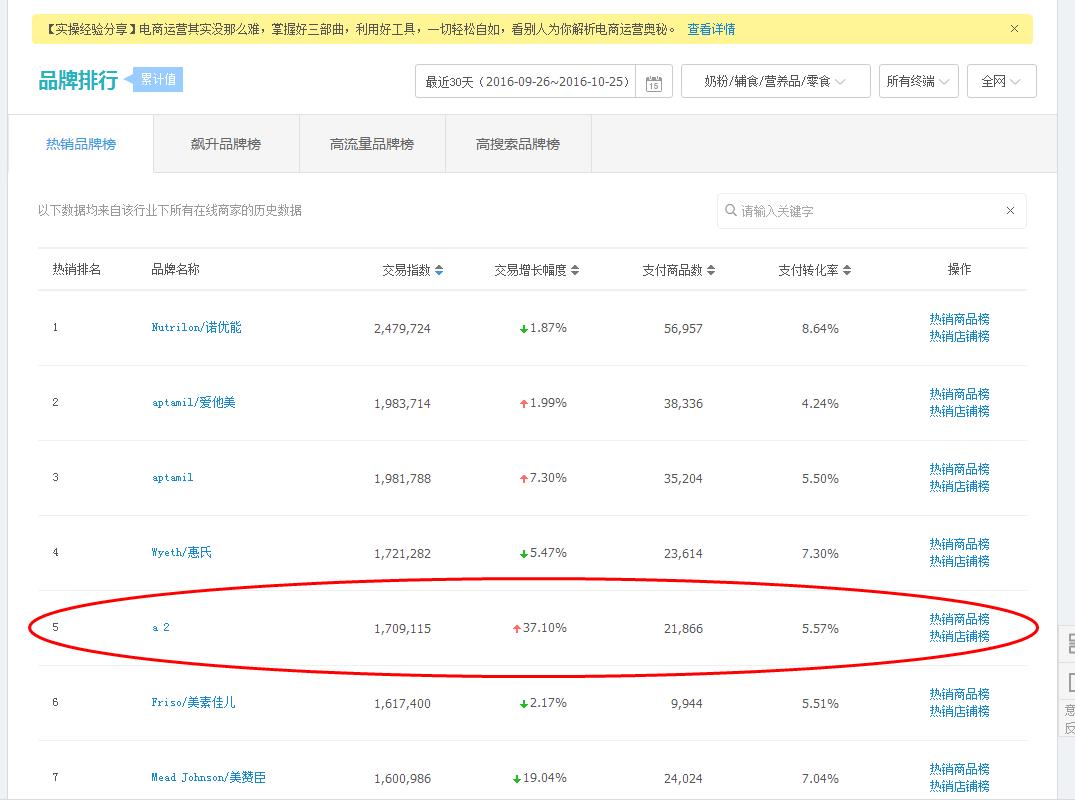Image resolution: width=1075 pixels, height=800 pixels.
Task: Open the Wyeth/惠氏 brand link
Action: [181, 553]
